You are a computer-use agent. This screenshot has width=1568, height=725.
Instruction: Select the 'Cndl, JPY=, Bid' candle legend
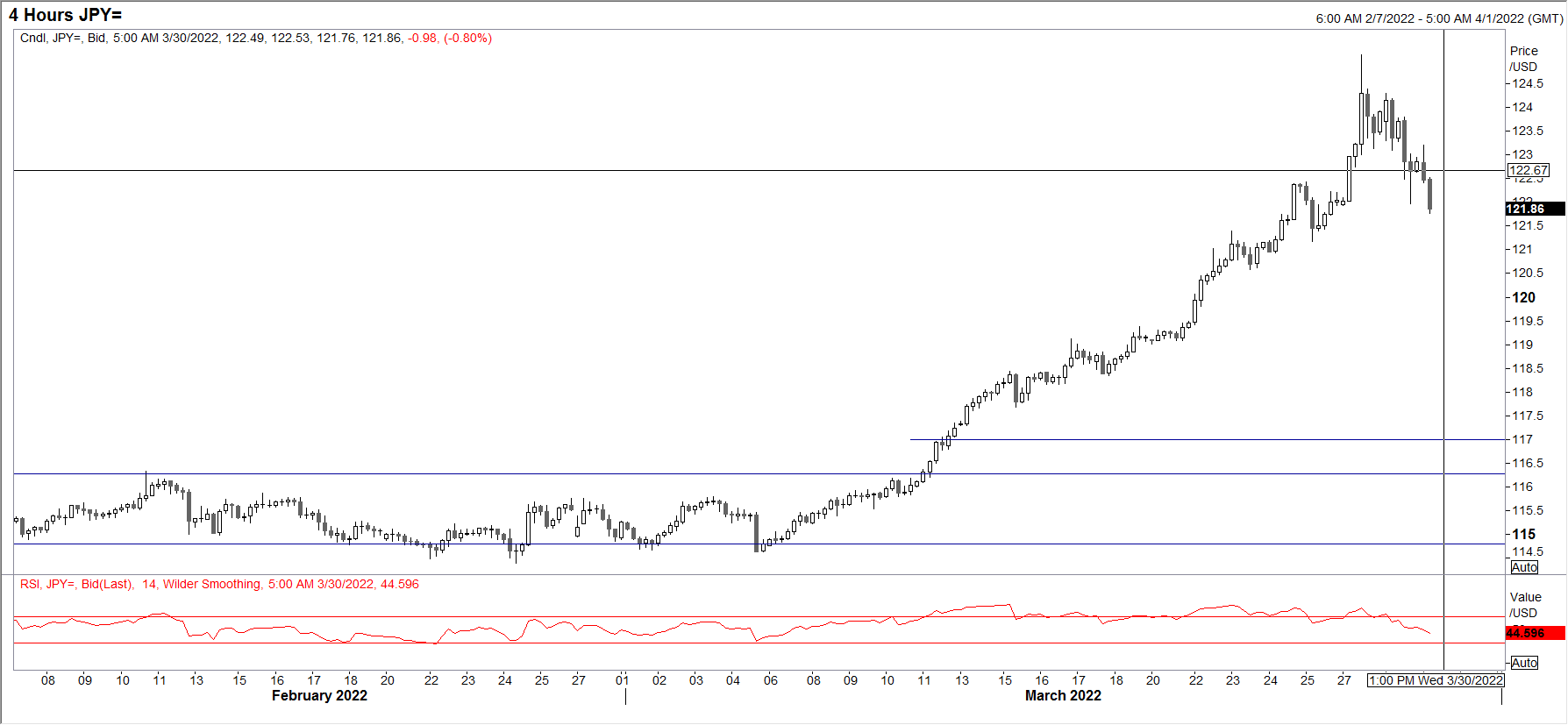256,39
